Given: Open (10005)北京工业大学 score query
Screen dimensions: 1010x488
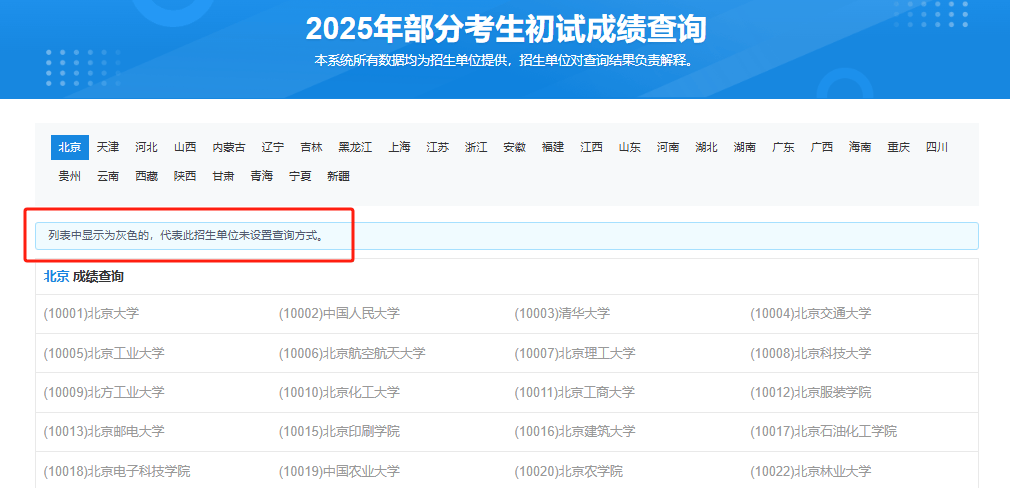Looking at the screenshot, I should coord(104,353).
